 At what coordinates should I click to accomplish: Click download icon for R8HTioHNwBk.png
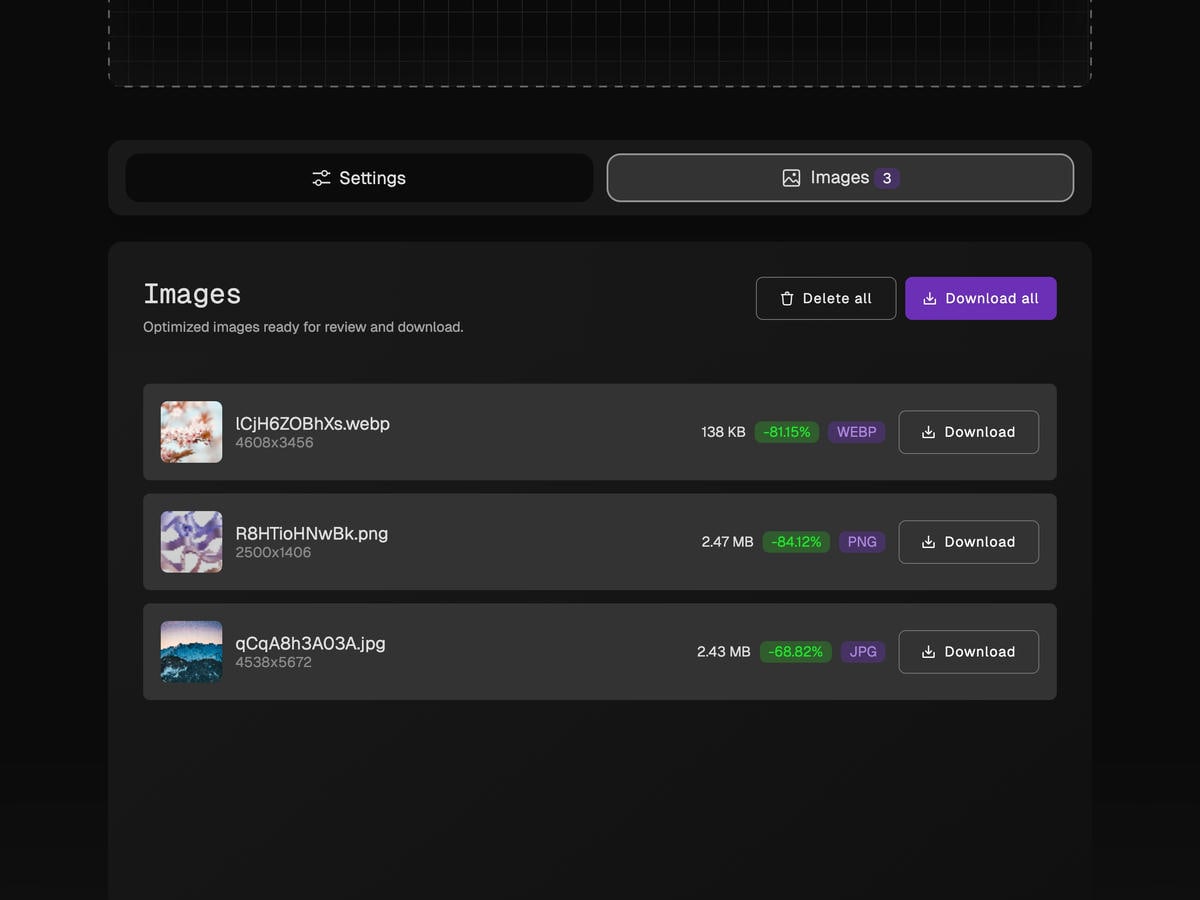(x=928, y=542)
